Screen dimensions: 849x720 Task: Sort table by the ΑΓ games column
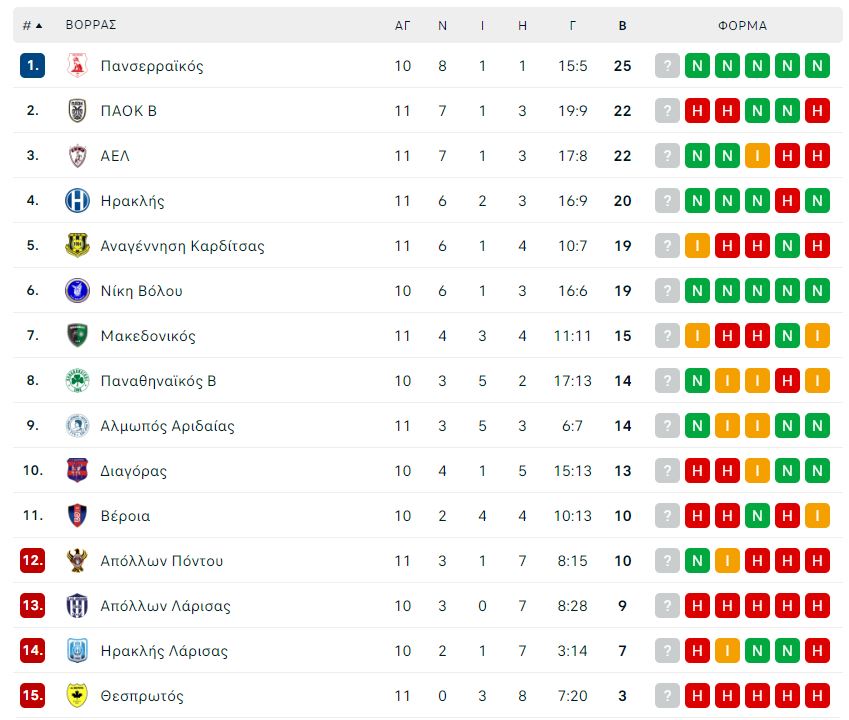point(402,25)
